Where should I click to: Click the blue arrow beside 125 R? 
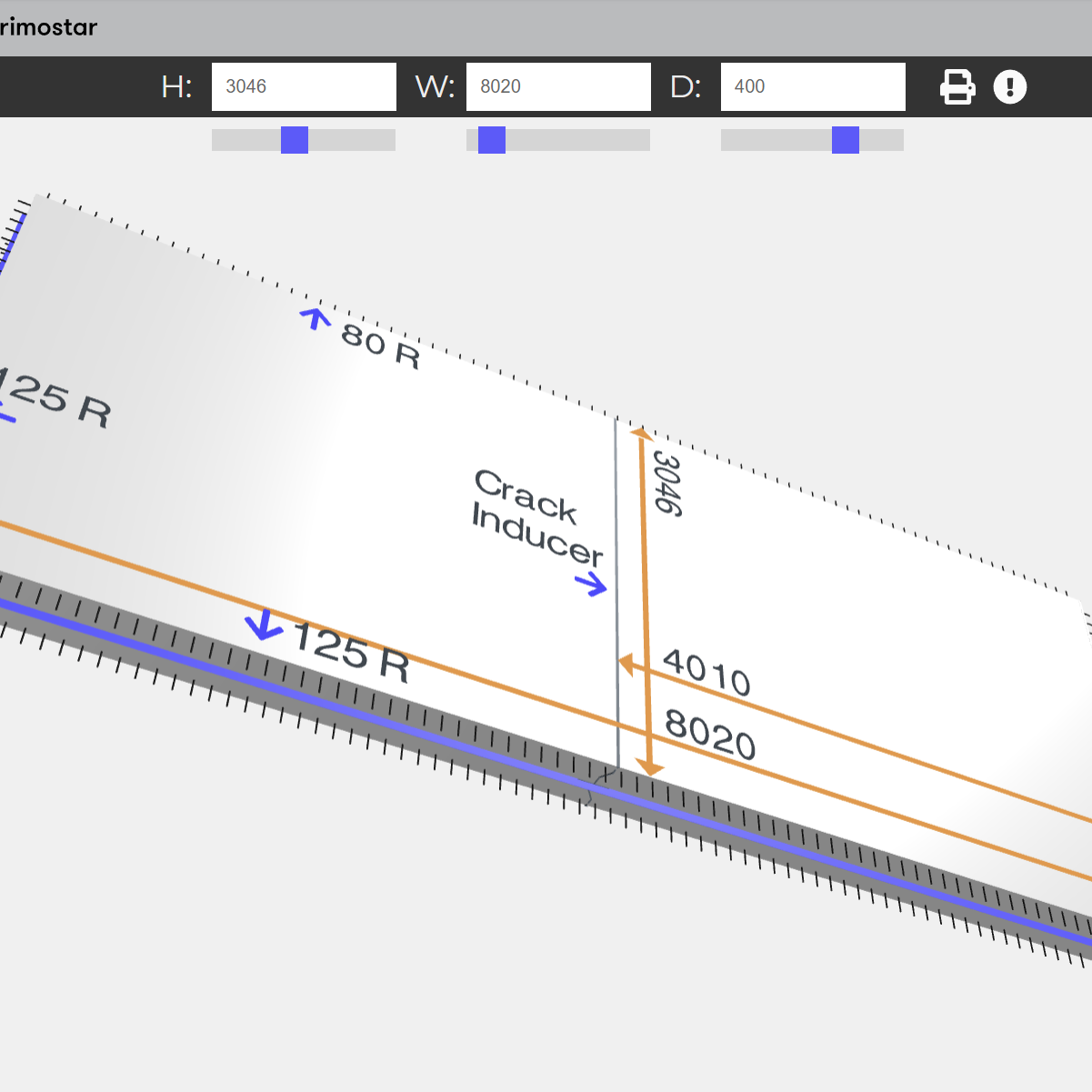[x=262, y=626]
